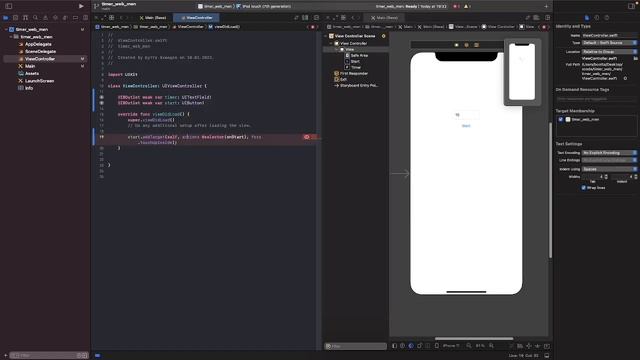Open the Source Control navigator
The width and height of the screenshot is (640, 360).
pos(16,18)
